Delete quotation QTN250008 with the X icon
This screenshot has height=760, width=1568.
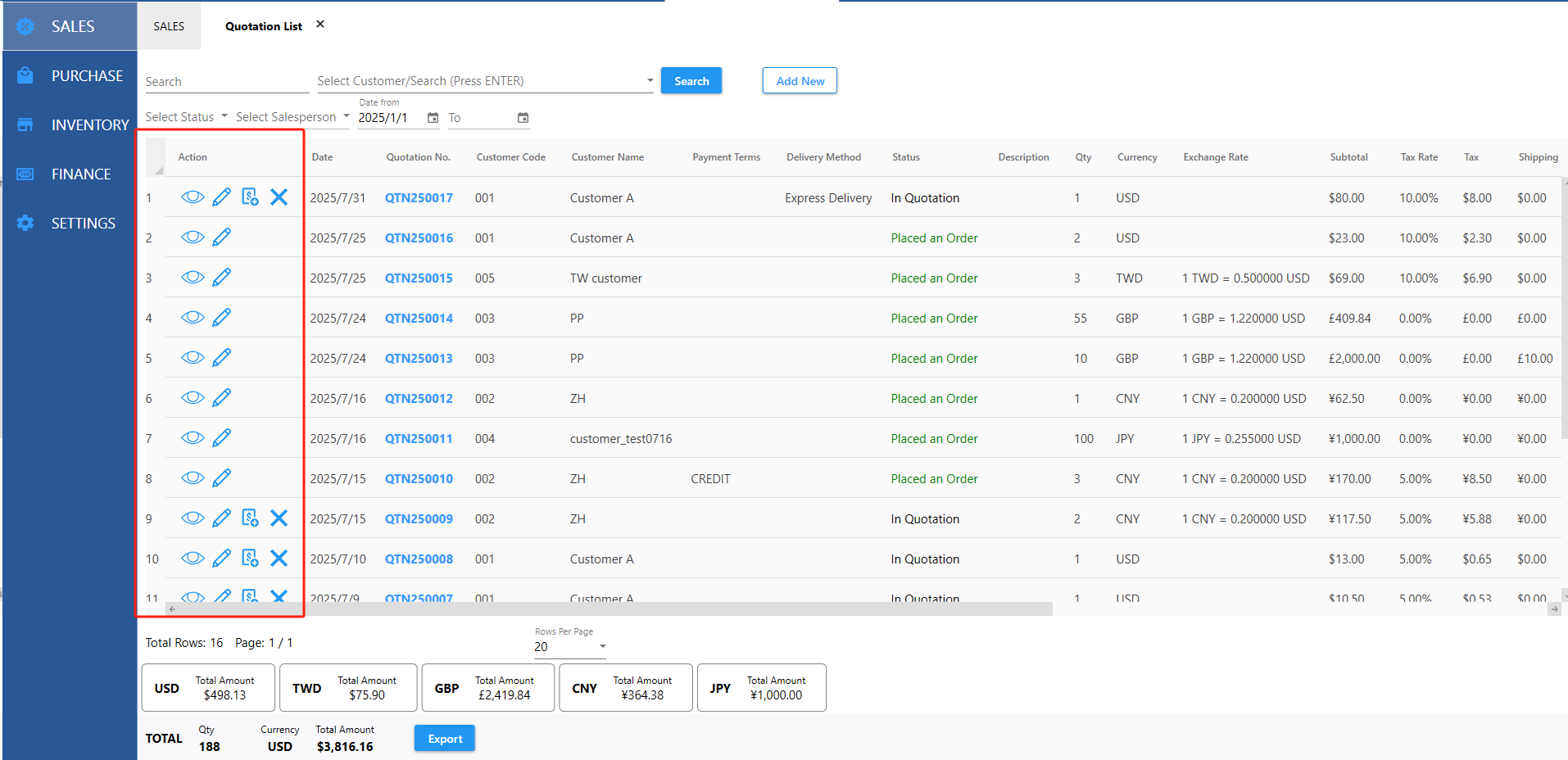click(279, 559)
